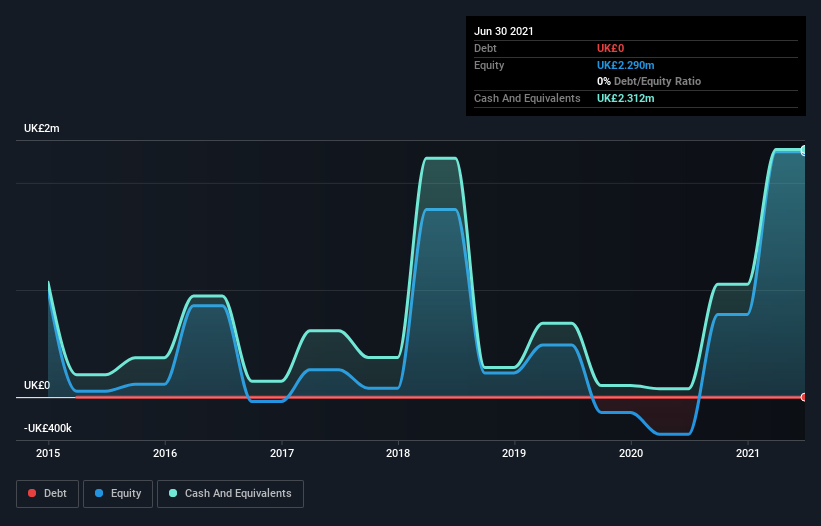The image size is (821, 526).
Task: Click the teal Cash And Equivalents legend dot
Action: pyautogui.click(x=173, y=493)
